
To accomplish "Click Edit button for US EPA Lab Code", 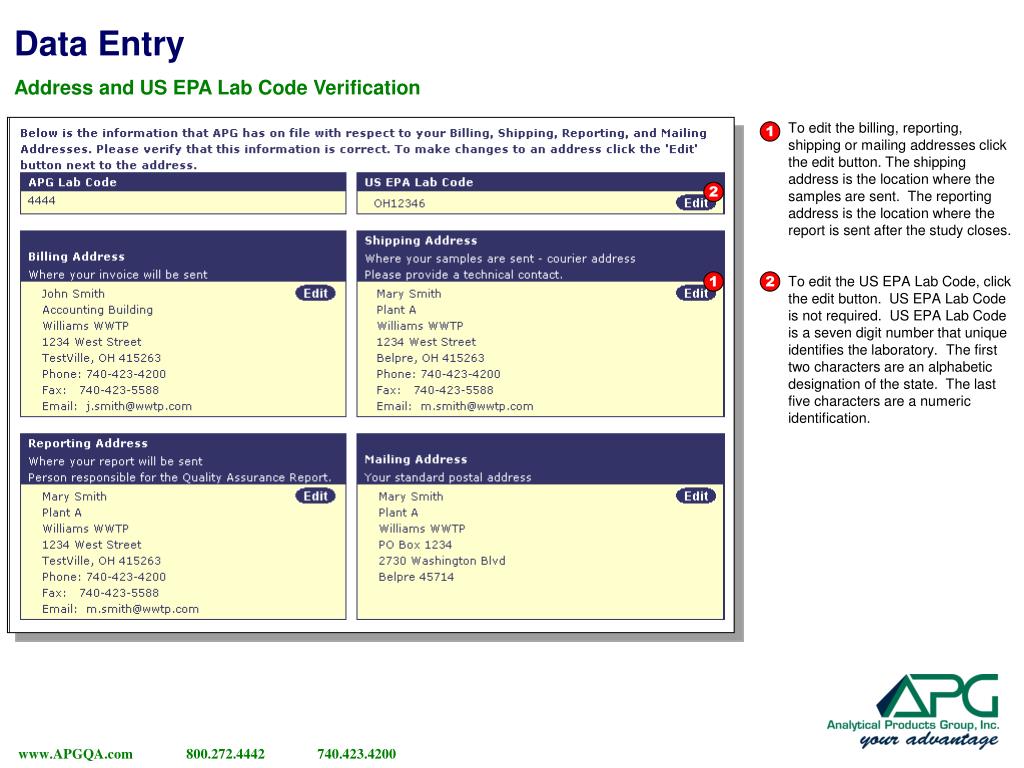I will point(696,203).
